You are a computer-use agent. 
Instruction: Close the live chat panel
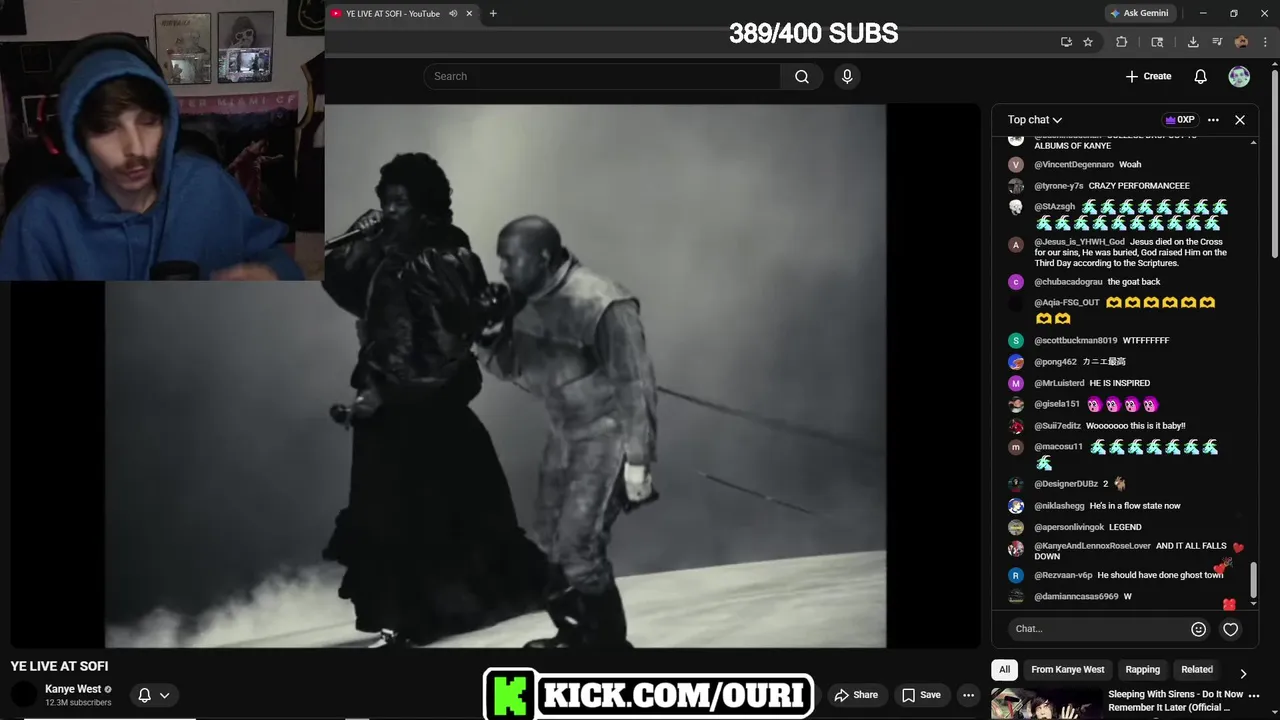(x=1240, y=120)
